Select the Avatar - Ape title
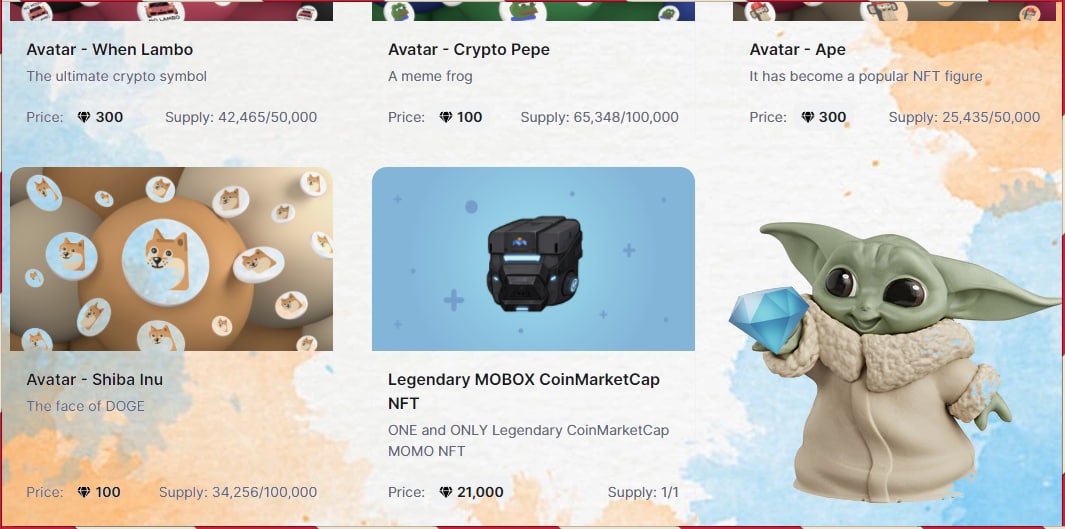 click(797, 50)
